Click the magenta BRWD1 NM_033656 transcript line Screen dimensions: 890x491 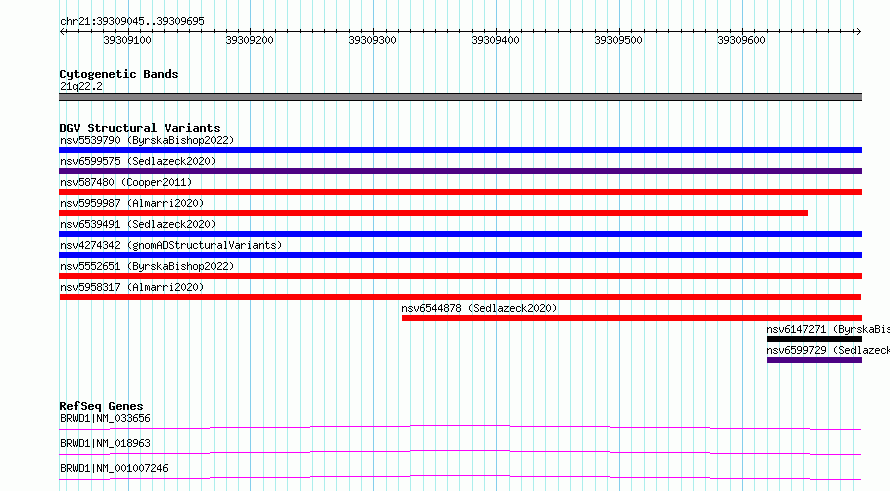(x=460, y=427)
